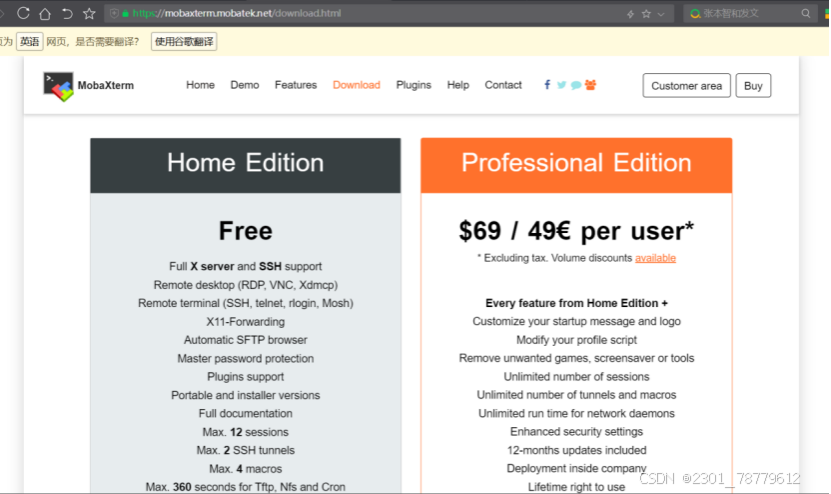Click 'Unlimited run time for network daemons' line
831x494 pixels.
point(576,413)
